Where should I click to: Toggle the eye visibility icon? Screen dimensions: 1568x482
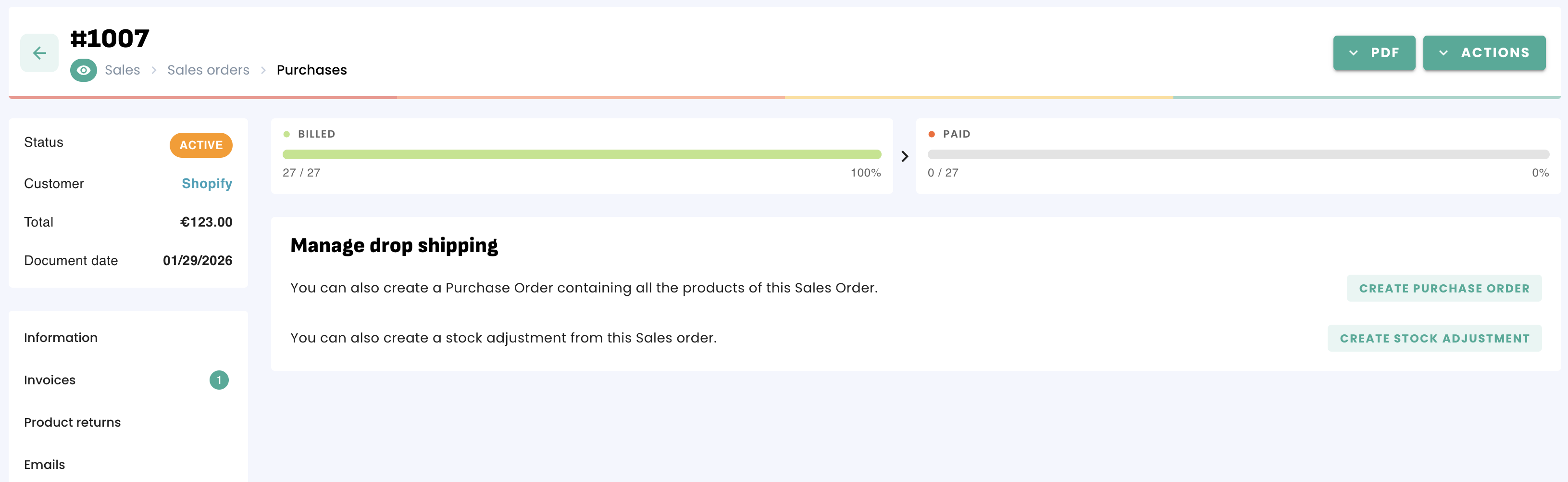click(83, 70)
